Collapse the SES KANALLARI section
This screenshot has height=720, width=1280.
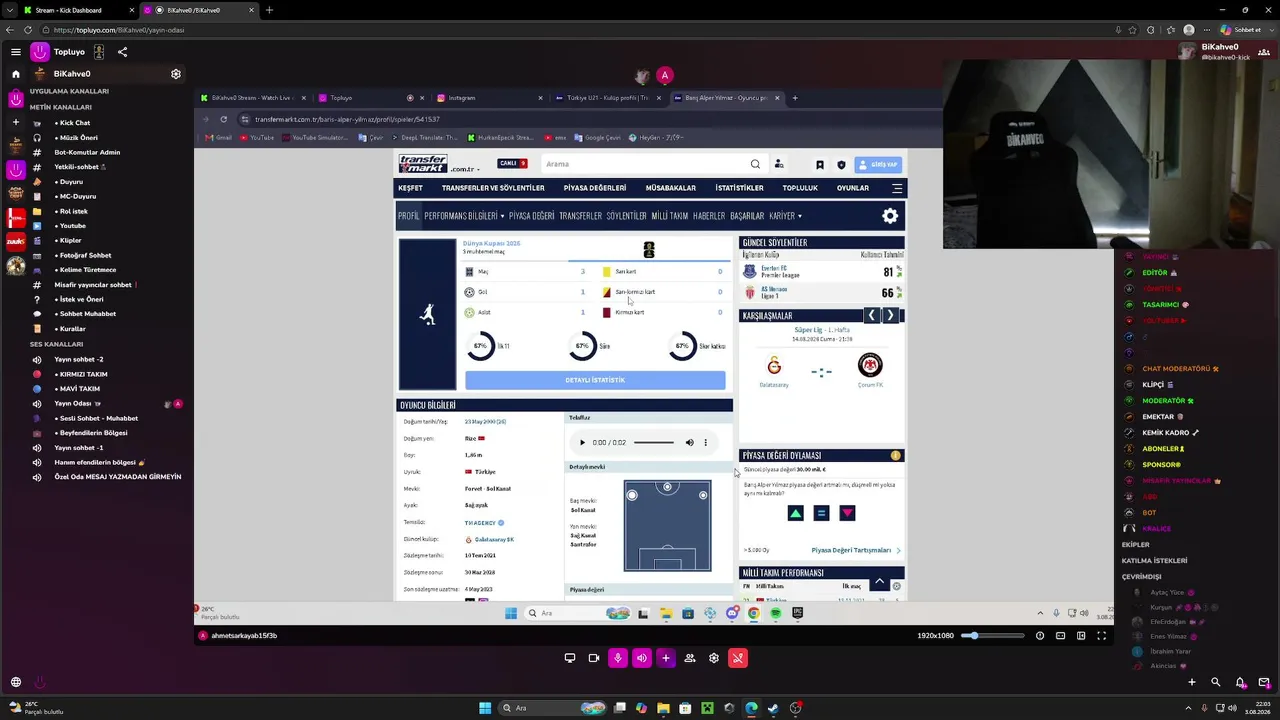click(x=56, y=344)
